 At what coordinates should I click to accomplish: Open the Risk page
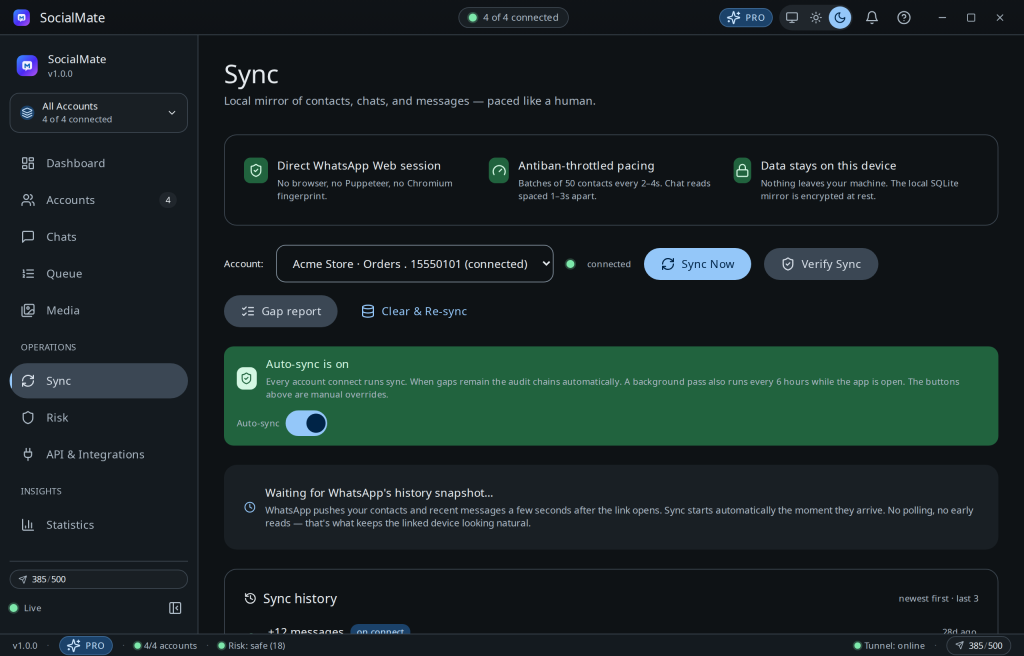(x=99, y=418)
